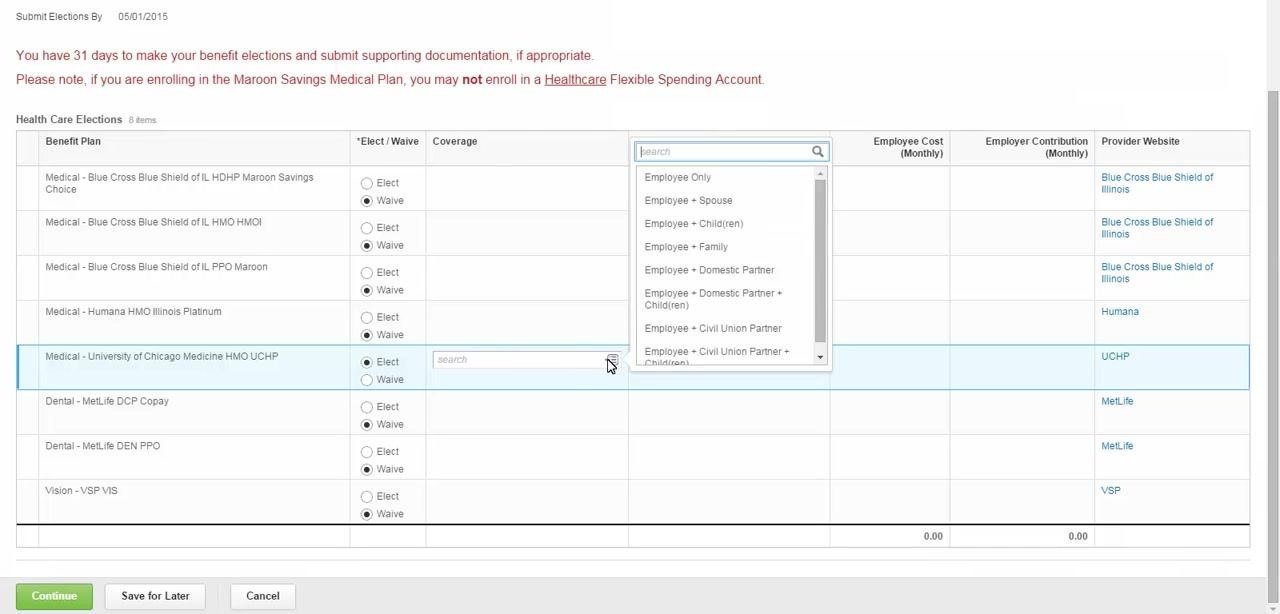Waive the Humana HMO Illinois Platinum plan

click(367, 335)
